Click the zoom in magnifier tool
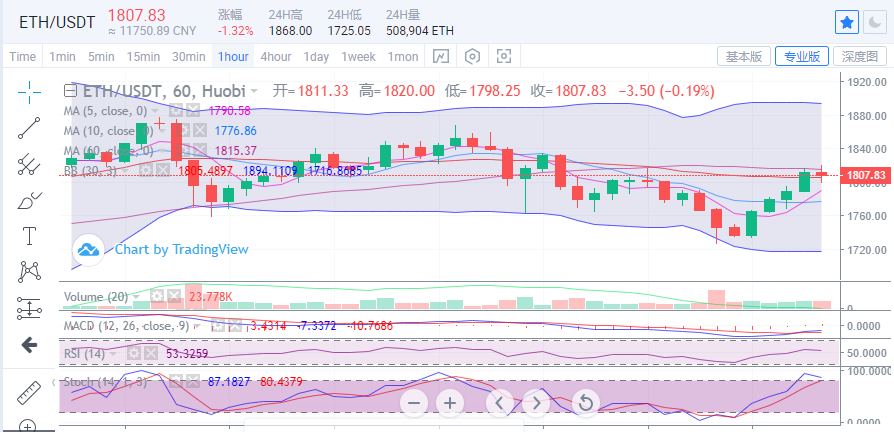 point(28,425)
